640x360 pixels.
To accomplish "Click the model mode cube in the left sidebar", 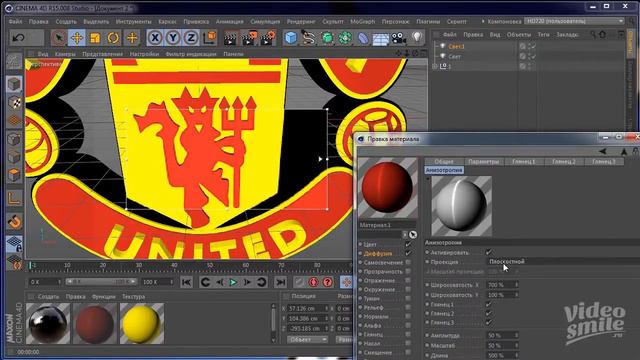I will (14, 84).
